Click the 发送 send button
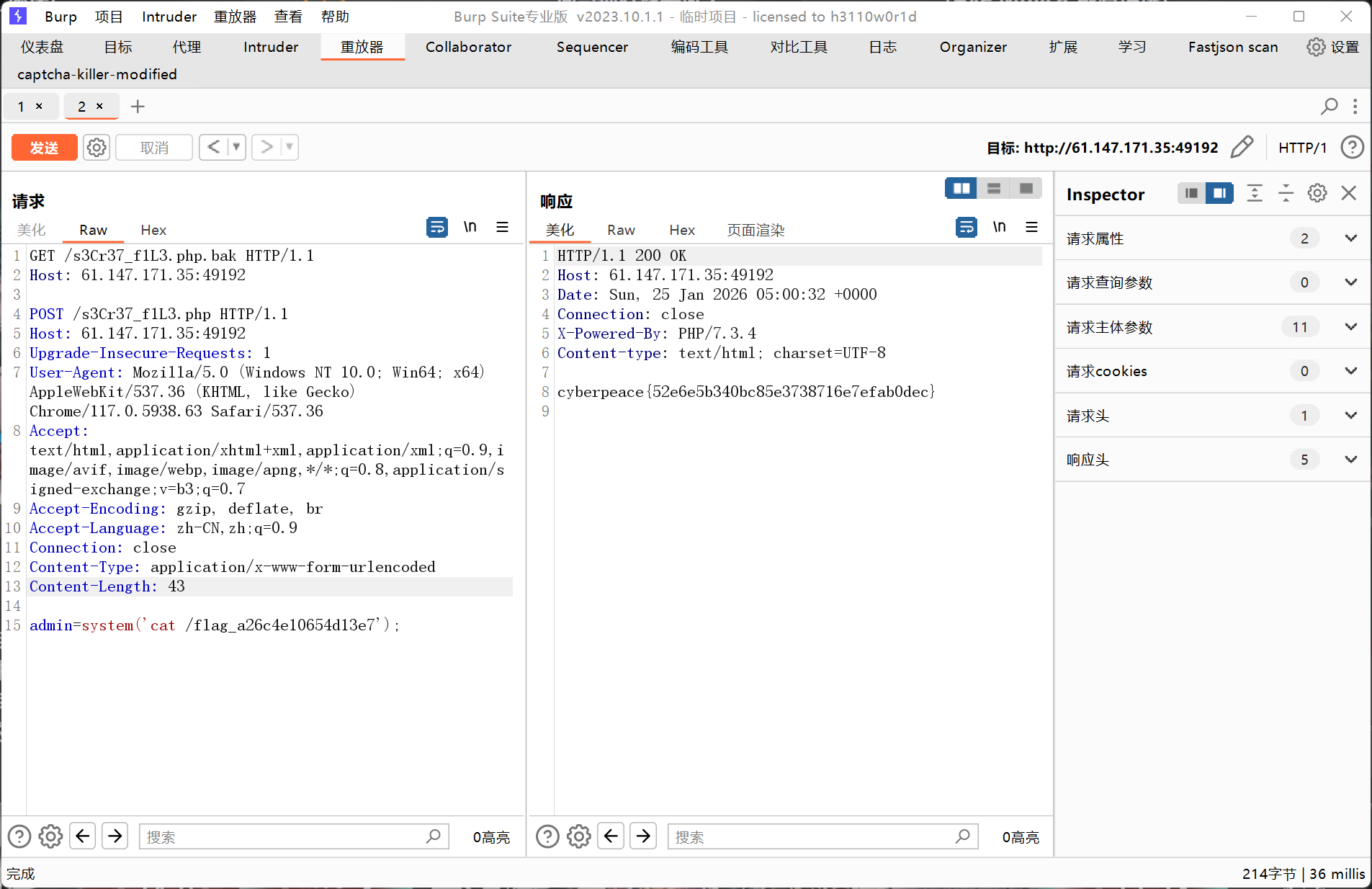Screen dimensions: 1372x889 point(44,148)
